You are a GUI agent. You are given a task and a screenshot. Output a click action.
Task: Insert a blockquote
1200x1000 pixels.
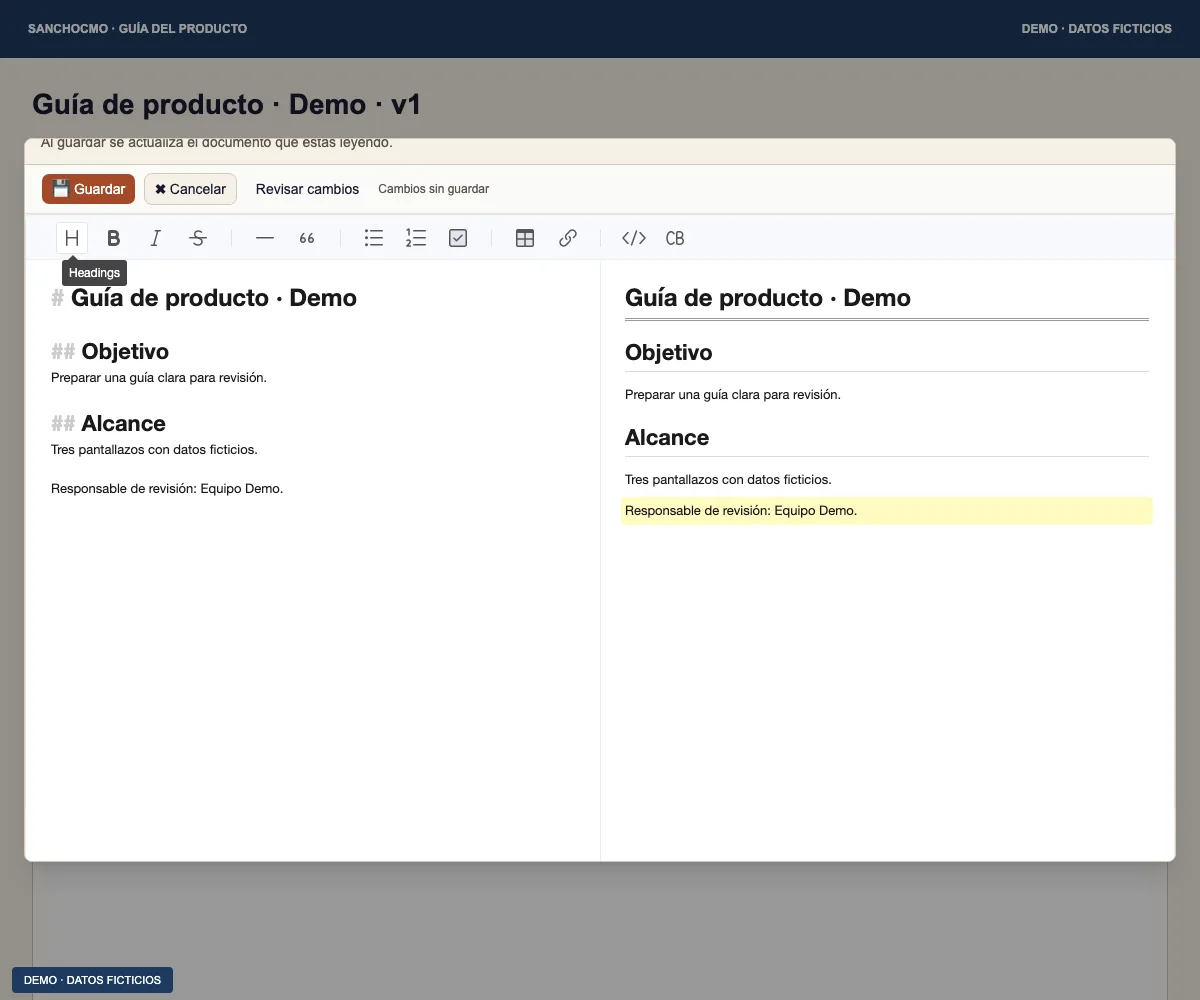click(x=307, y=238)
